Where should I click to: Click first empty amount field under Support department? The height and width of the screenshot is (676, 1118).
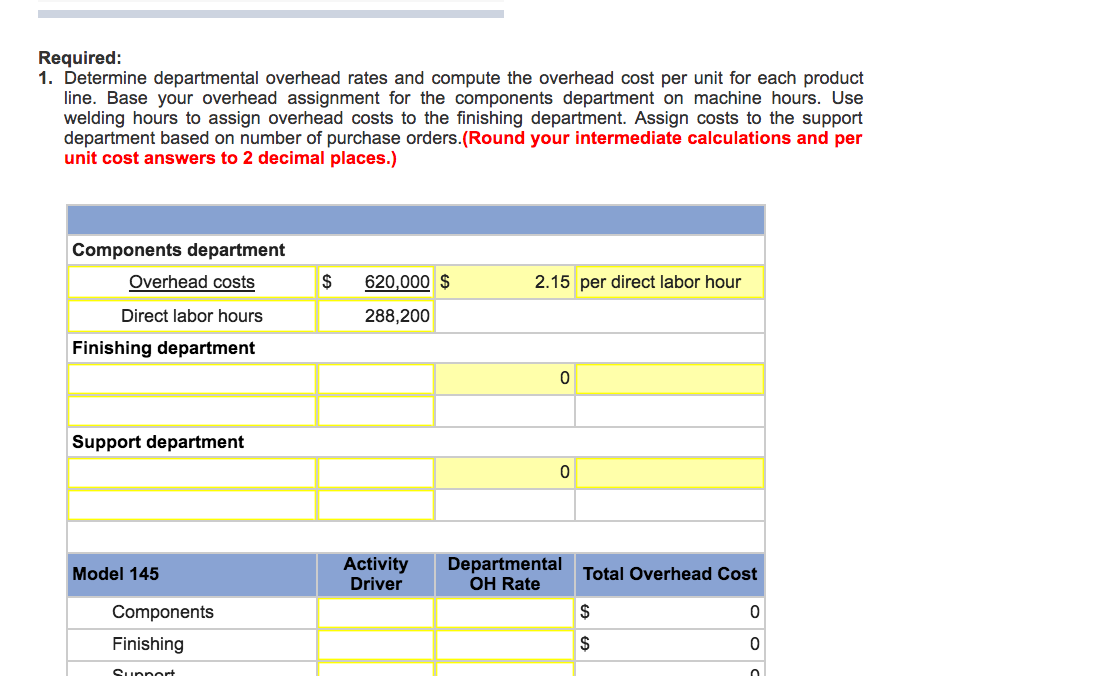coord(376,473)
